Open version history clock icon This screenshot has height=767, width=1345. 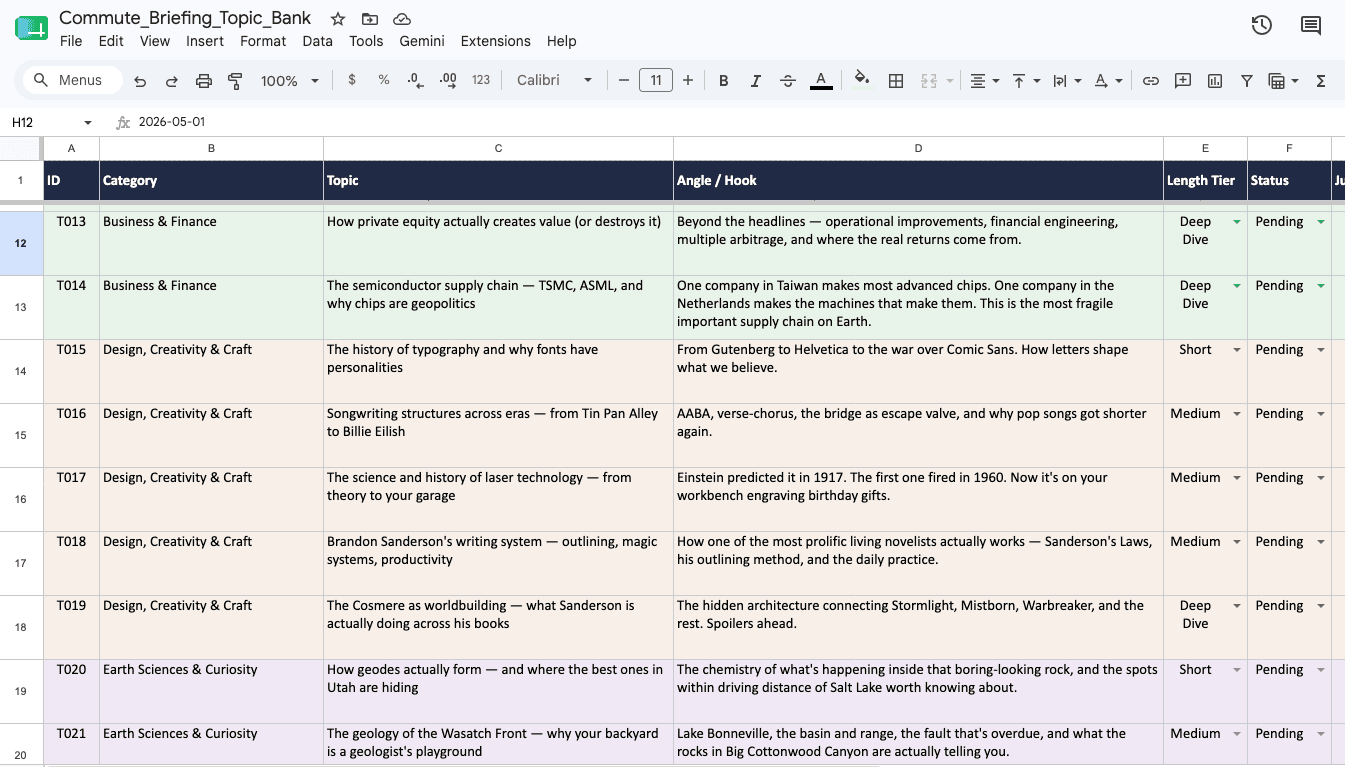pos(1262,26)
